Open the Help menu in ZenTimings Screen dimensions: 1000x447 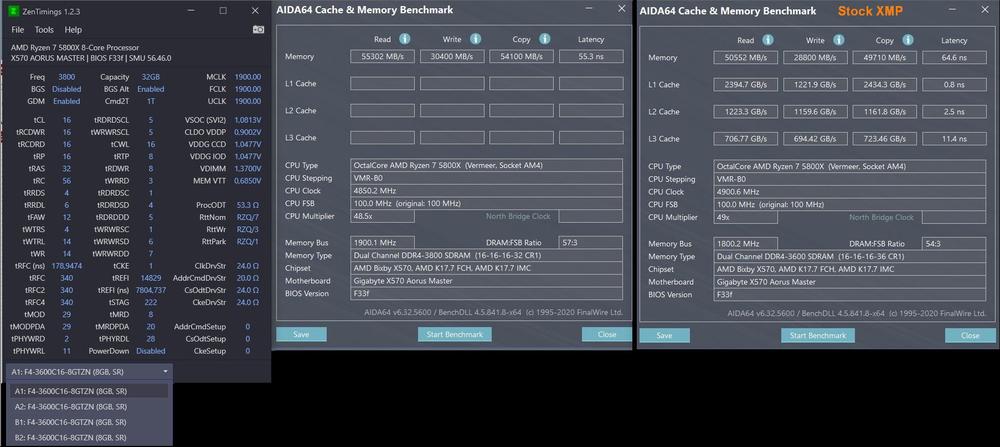coord(73,30)
